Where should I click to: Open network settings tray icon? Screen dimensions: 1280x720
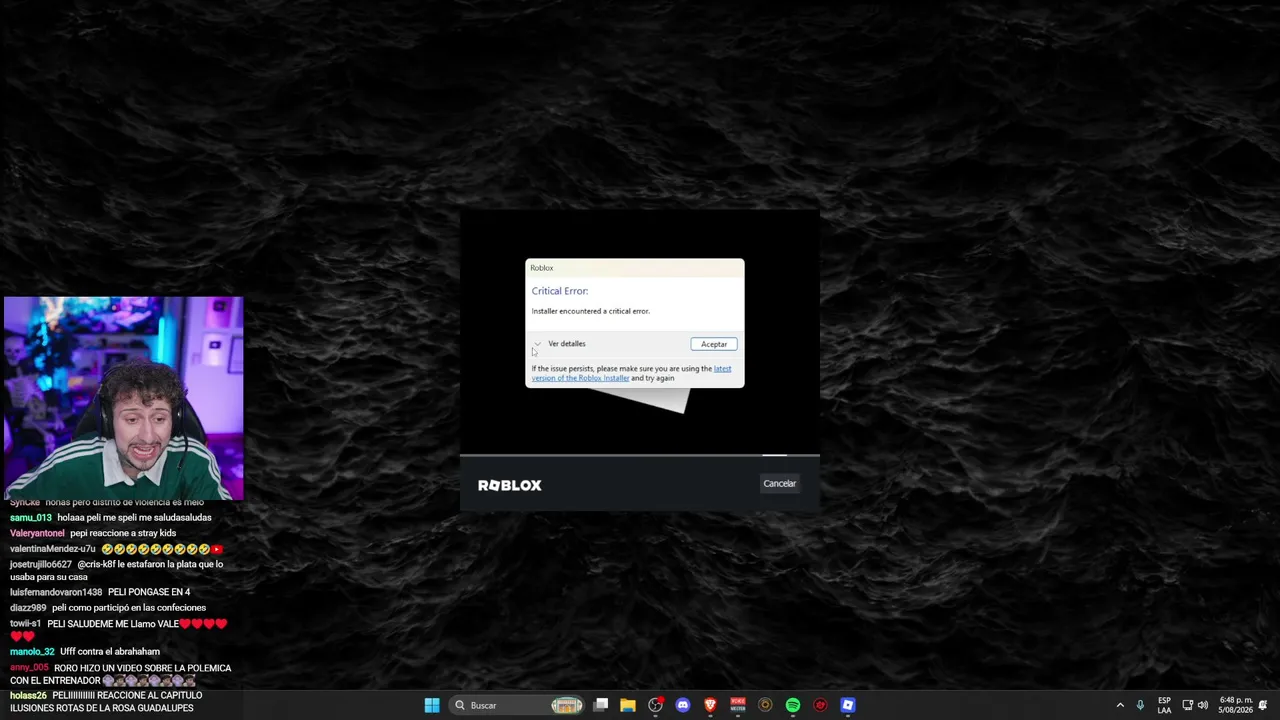[1187, 705]
